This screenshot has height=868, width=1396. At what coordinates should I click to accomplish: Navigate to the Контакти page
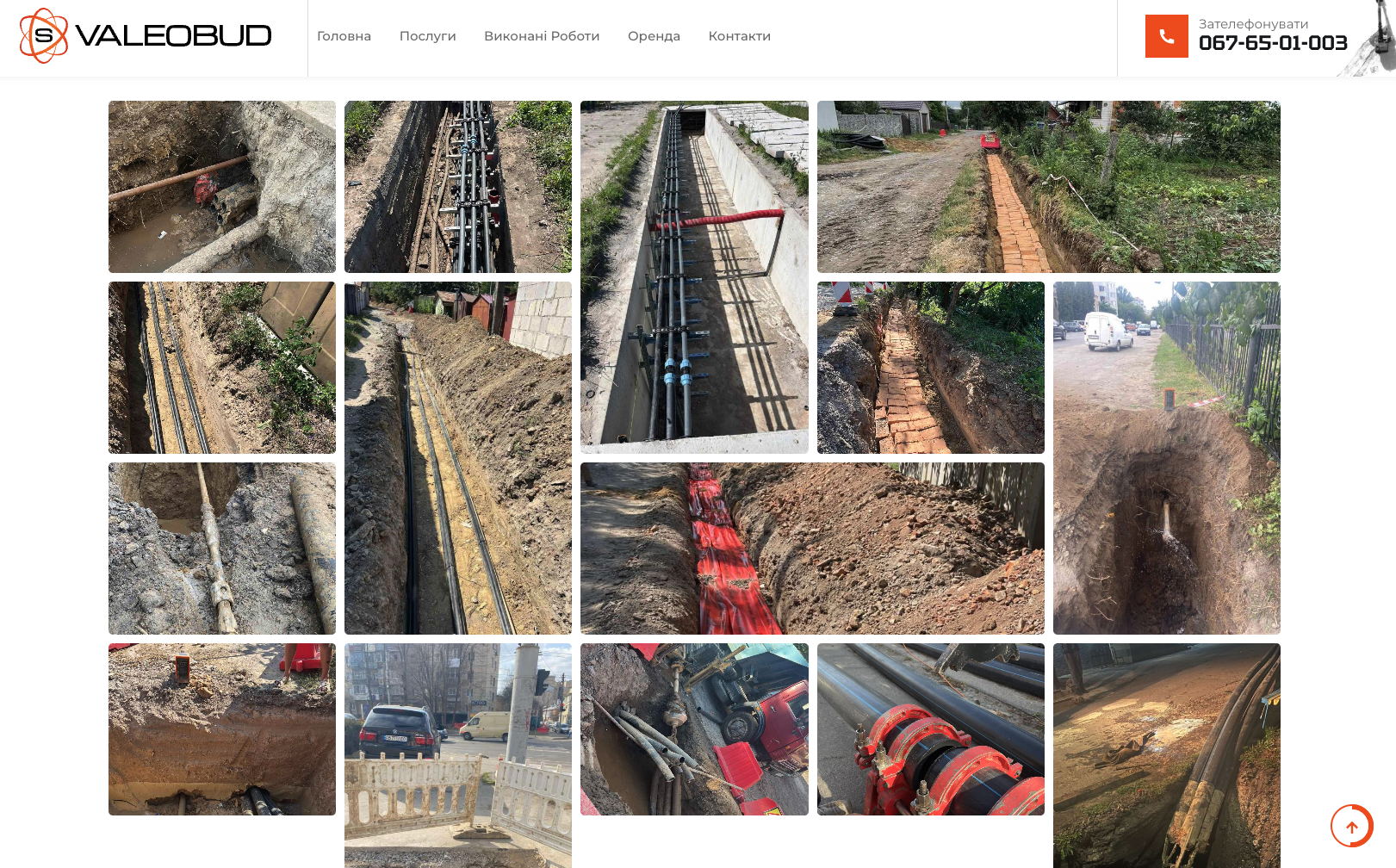(739, 36)
